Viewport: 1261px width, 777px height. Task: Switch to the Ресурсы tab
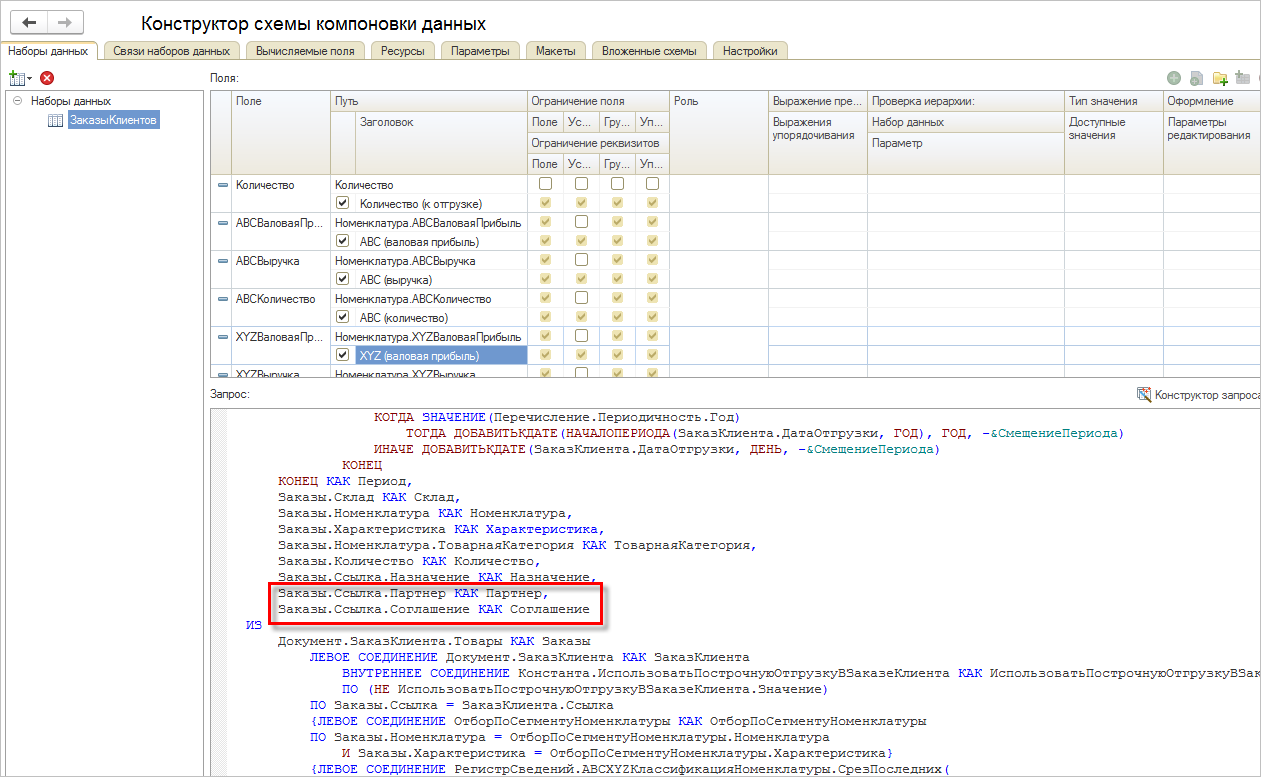point(403,51)
